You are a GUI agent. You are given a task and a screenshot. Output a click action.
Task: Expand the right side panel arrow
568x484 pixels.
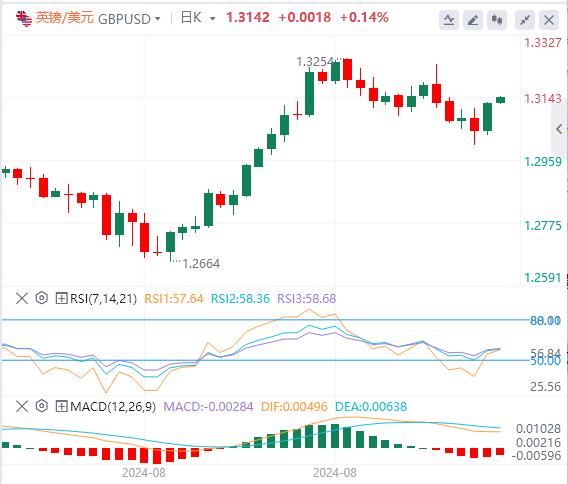click(559, 129)
